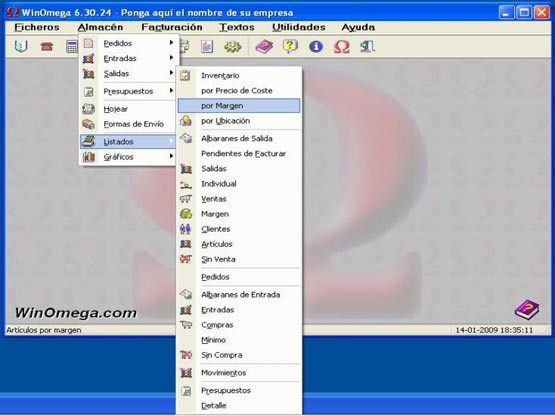
Task: Expand the Pedidos submenu
Action: click(x=128, y=43)
